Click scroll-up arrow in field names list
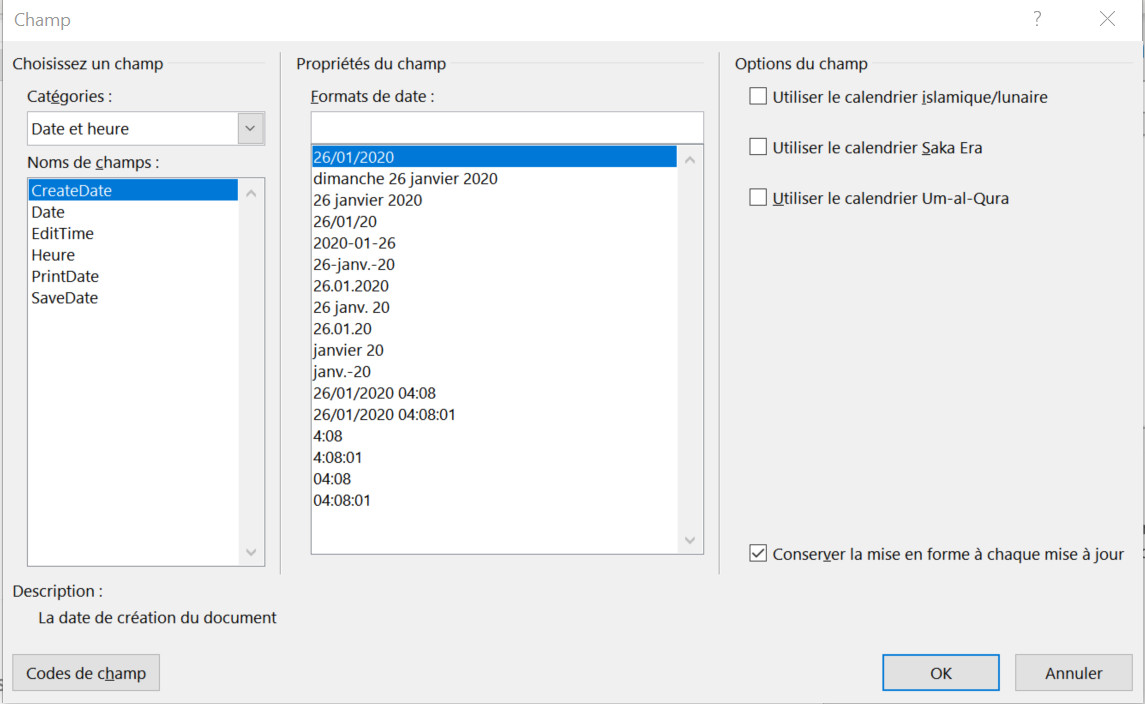 251,193
